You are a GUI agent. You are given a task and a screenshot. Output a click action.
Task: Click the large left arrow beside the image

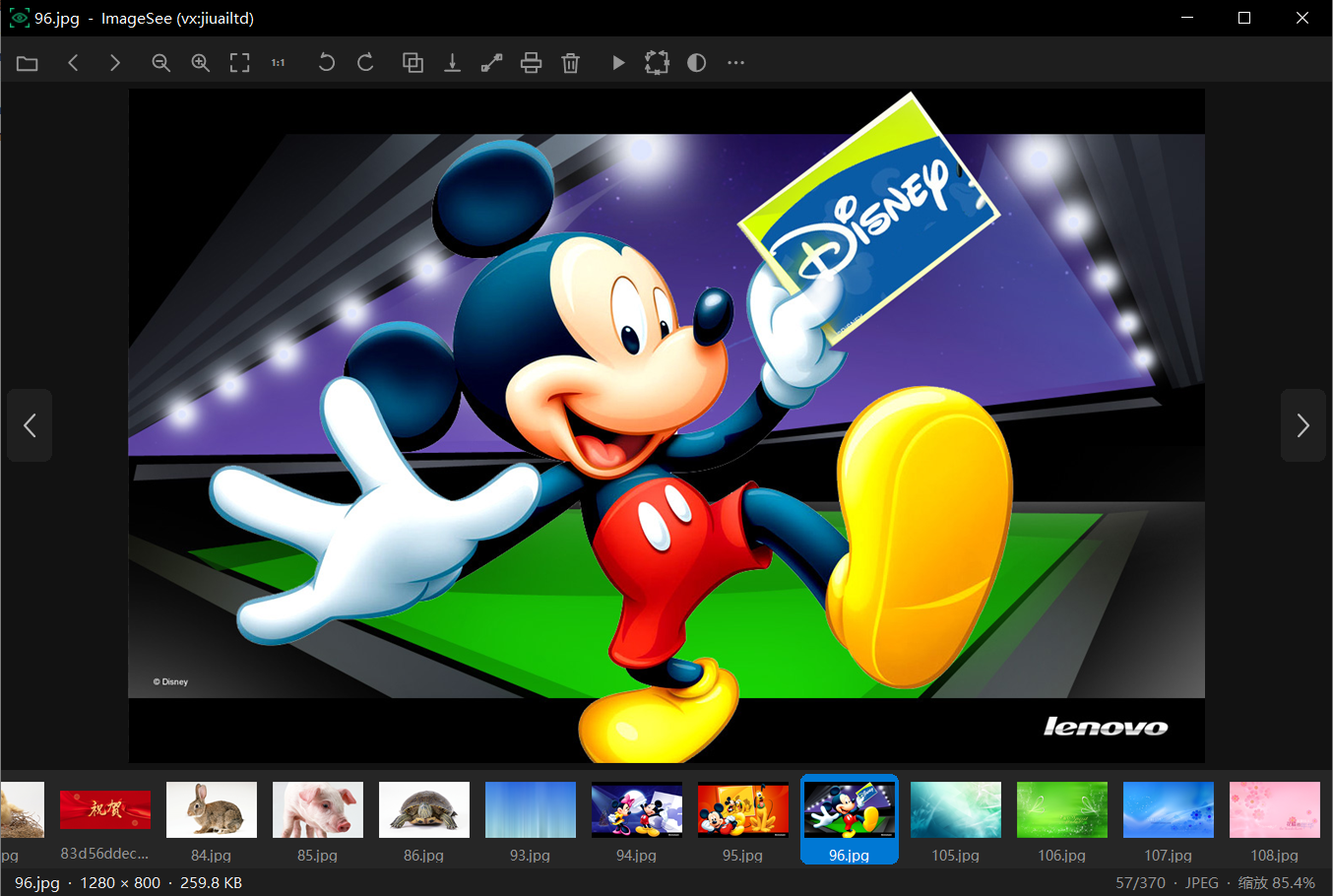point(30,425)
